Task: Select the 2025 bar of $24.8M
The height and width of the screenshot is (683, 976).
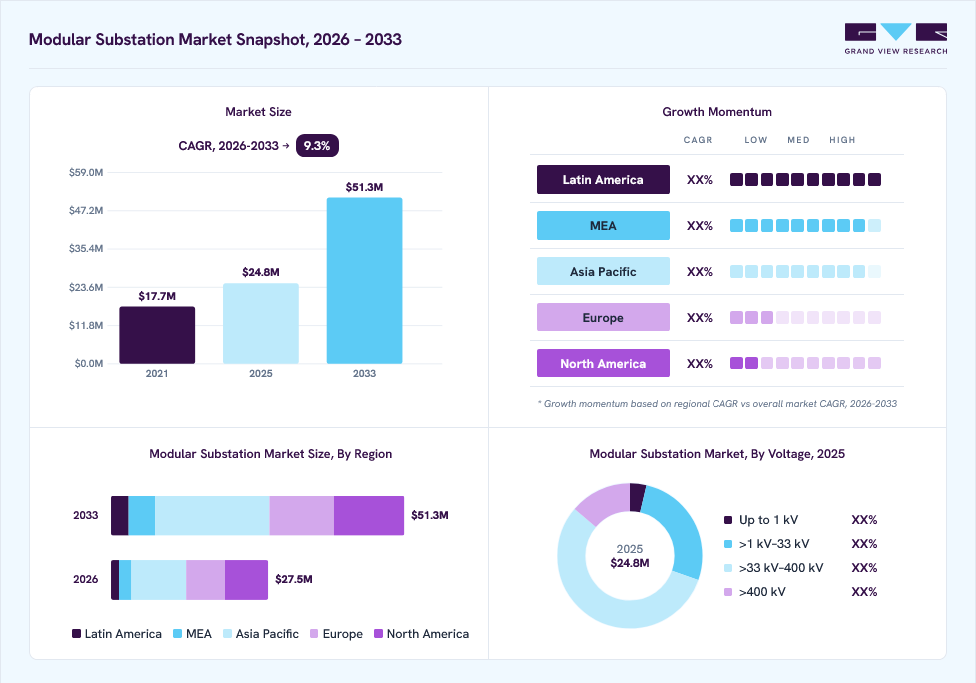Action: click(x=261, y=323)
